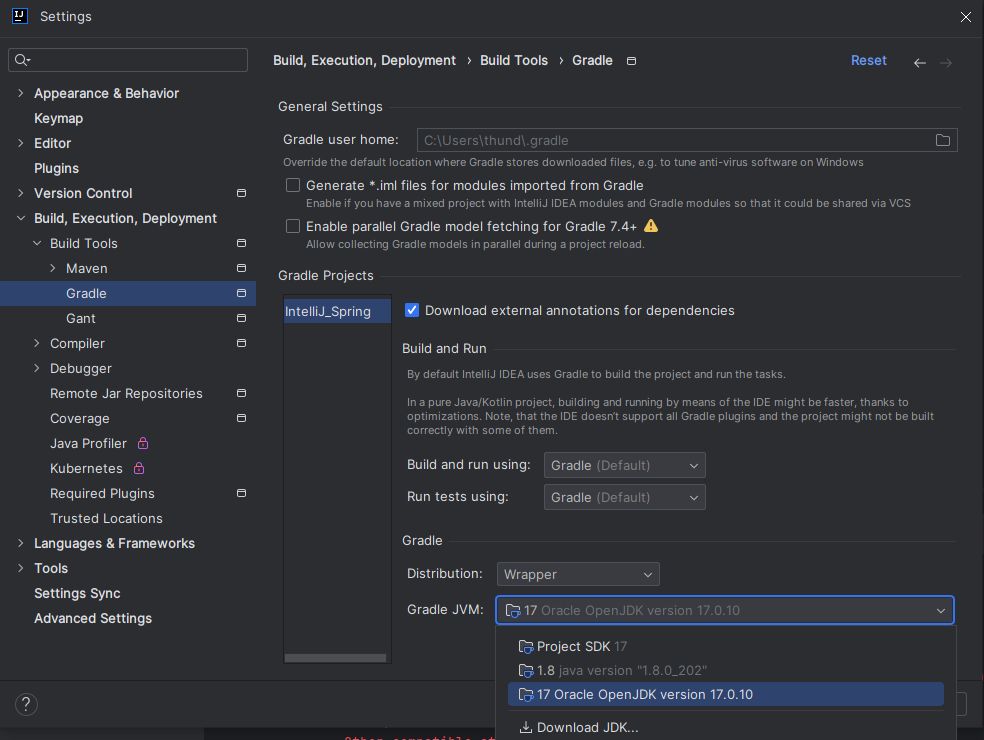Screen dimensions: 984x740
Task: Select 1.8 java version 1.8.0_202 option
Action: point(725,670)
